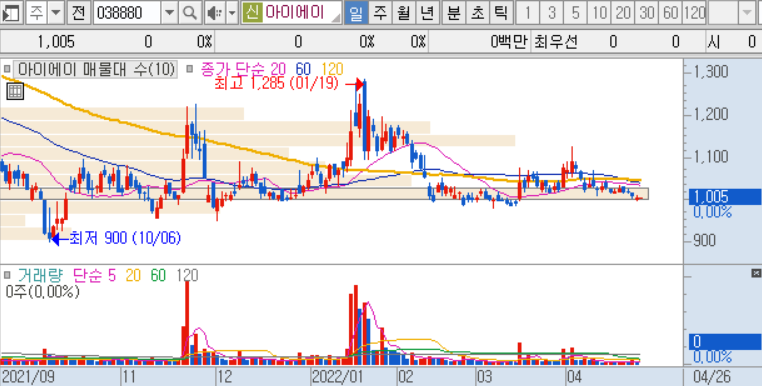Click the 전 button
Image resolution: width=762 pixels, height=386 pixels.
click(x=78, y=13)
